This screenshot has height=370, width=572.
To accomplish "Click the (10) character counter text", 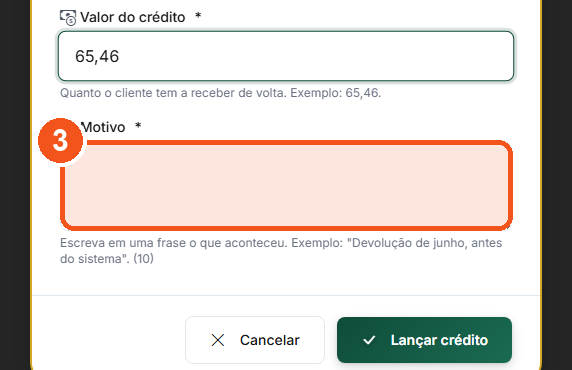I will click(x=143, y=259).
